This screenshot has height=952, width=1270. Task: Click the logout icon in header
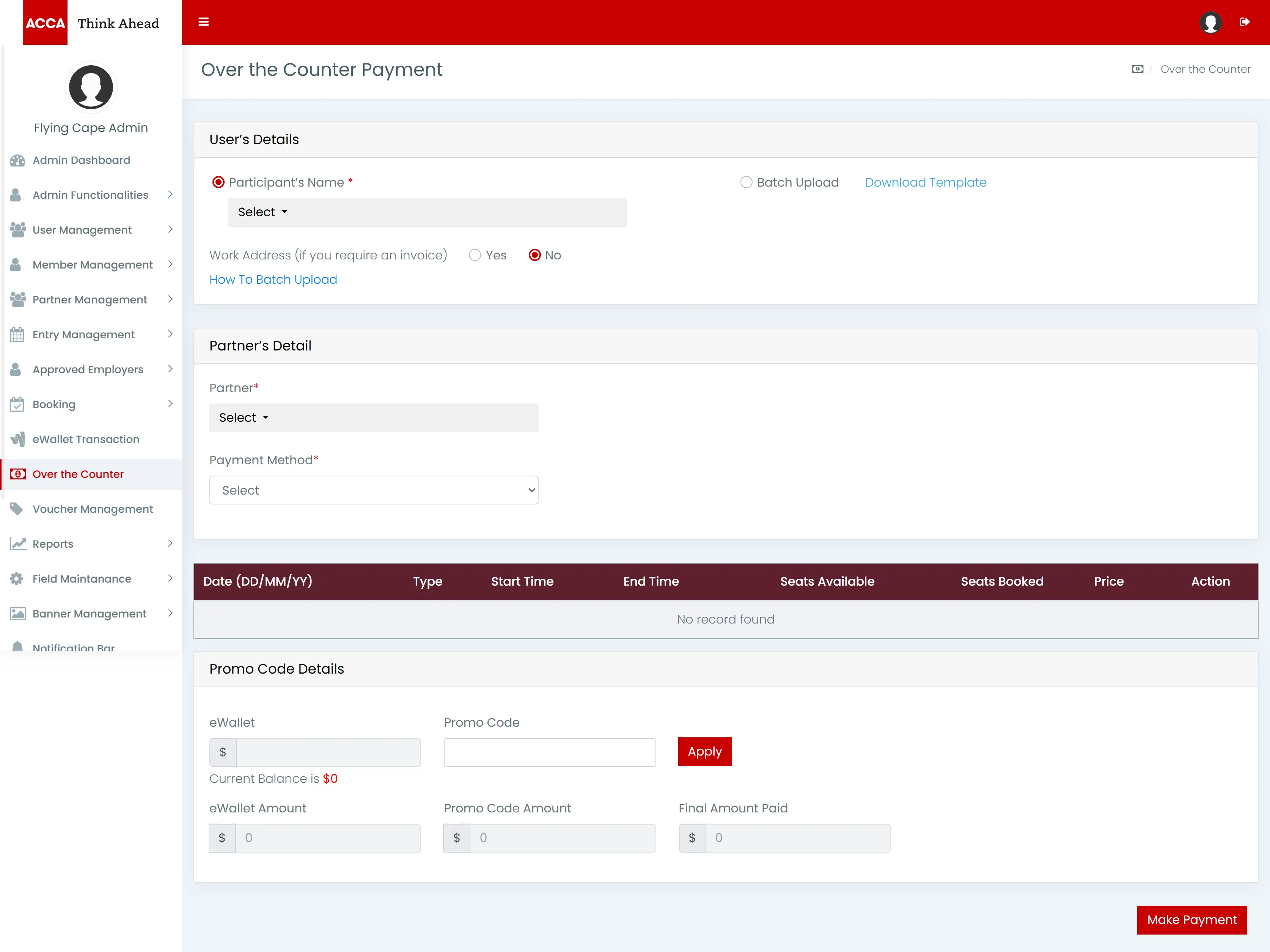point(1244,22)
